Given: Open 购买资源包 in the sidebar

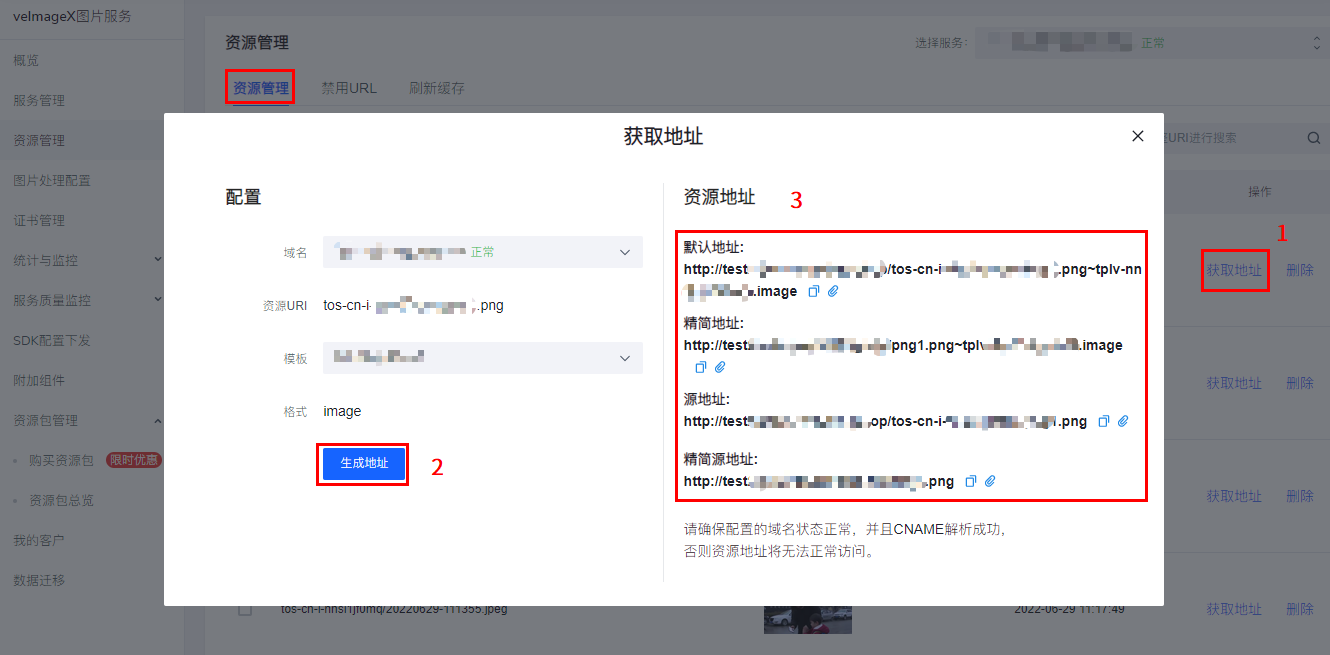Looking at the screenshot, I should [62, 460].
